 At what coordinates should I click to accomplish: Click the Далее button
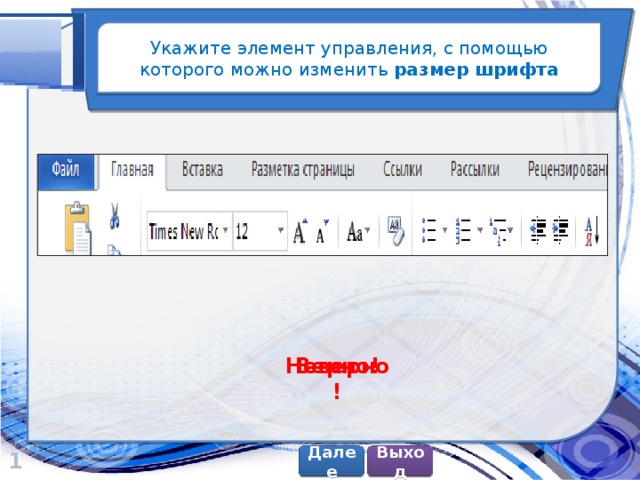331,460
